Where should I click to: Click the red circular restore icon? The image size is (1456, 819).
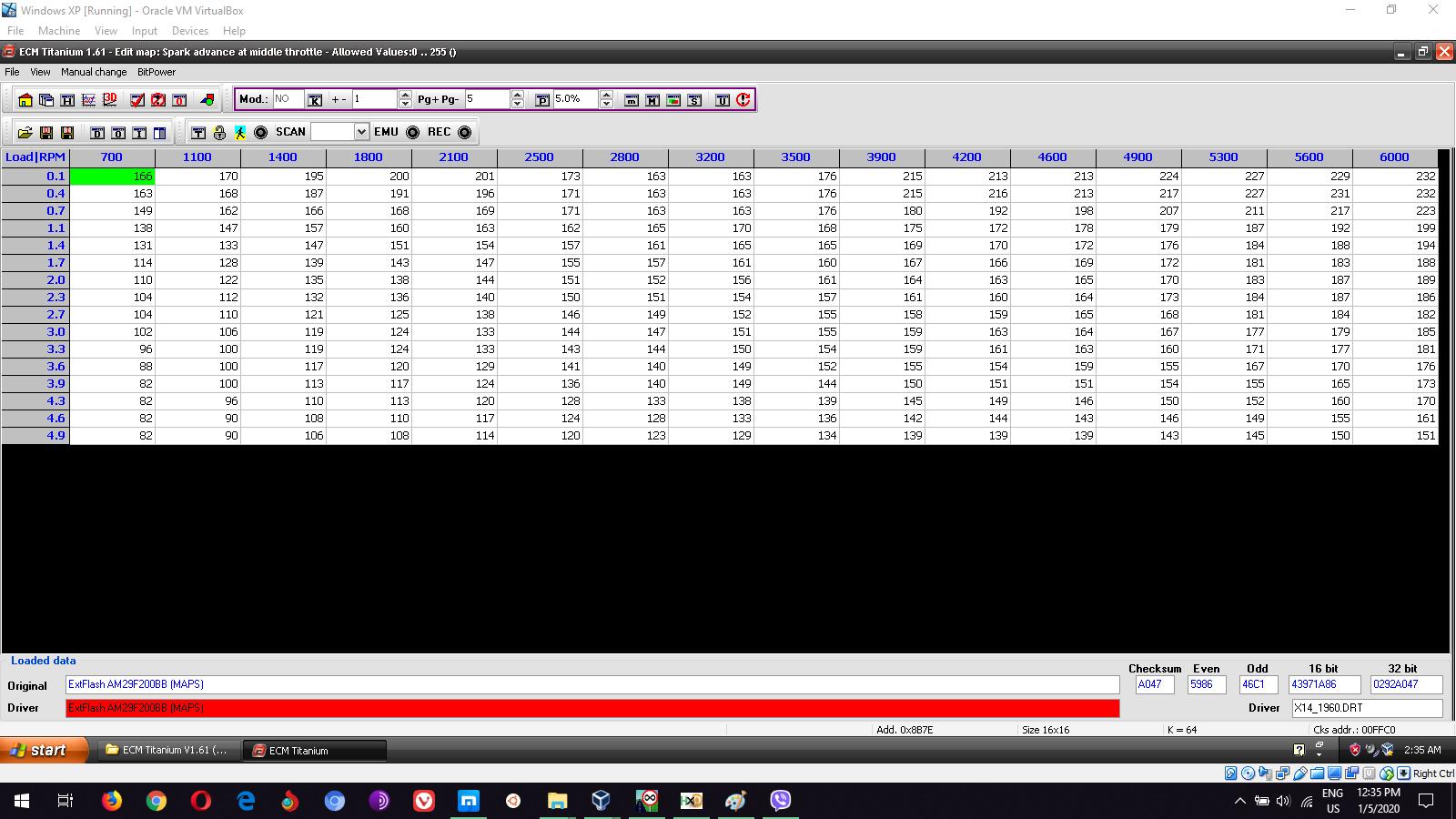743,100
